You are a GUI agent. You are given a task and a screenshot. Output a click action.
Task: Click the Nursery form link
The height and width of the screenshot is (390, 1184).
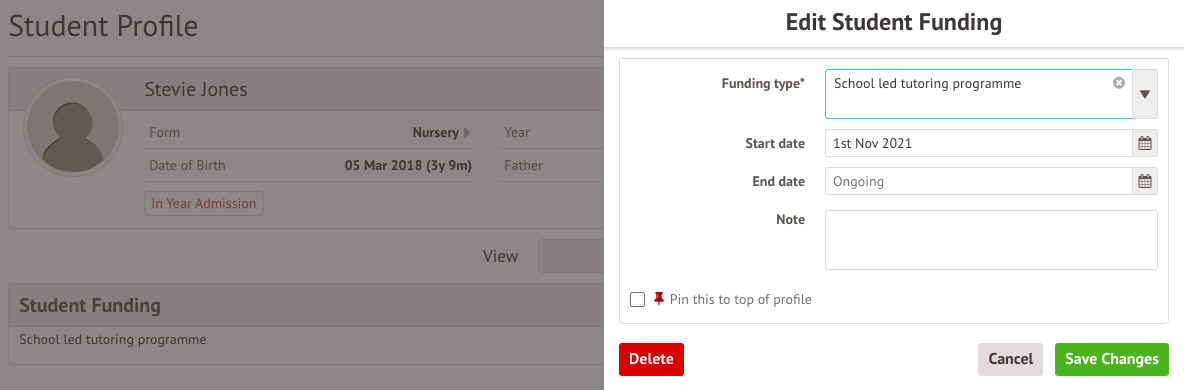(x=436, y=132)
